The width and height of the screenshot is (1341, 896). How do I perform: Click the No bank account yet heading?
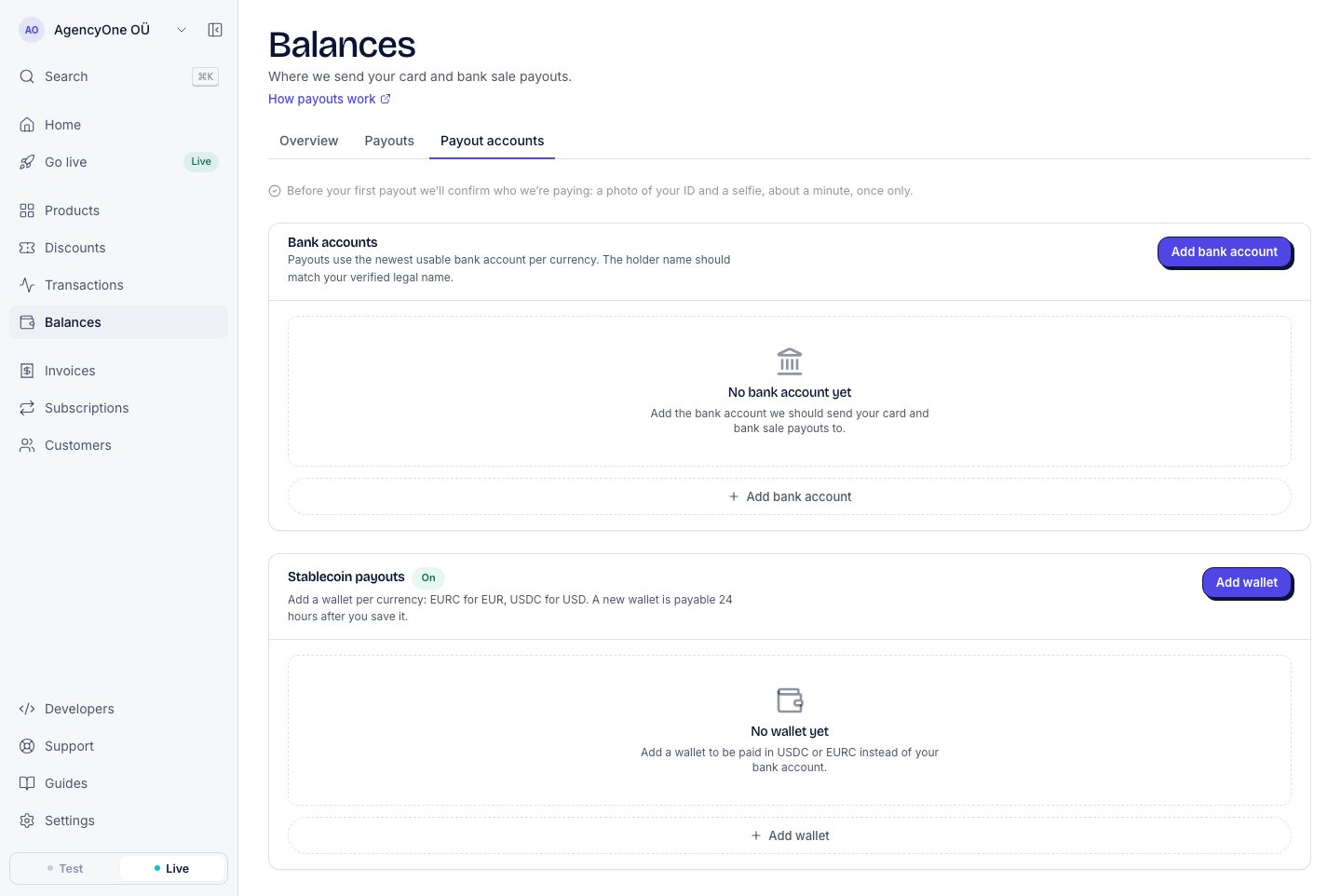(790, 392)
